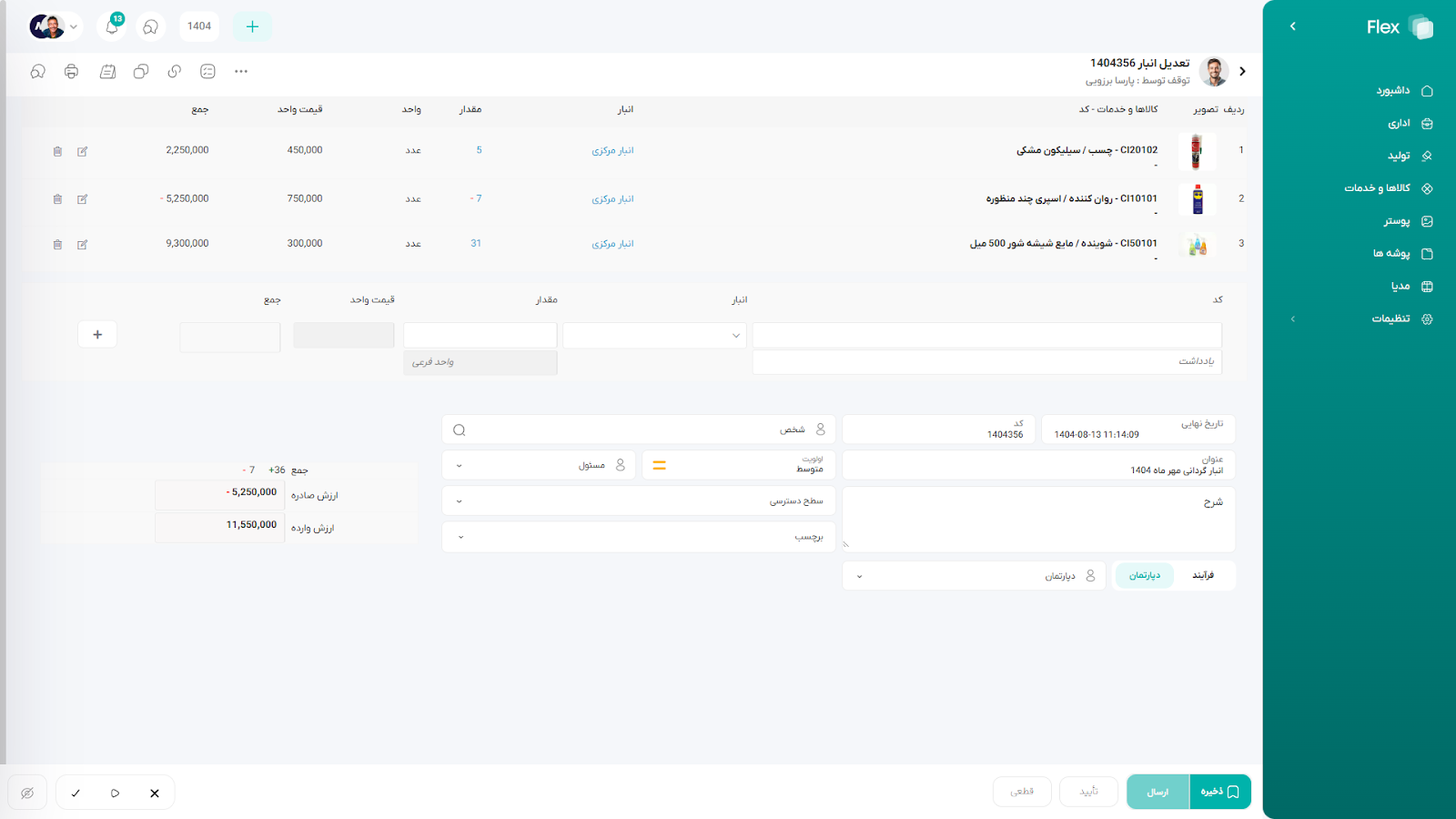Image resolution: width=1456 pixels, height=819 pixels.
Task: Edit row 1 item CI20102
Action: coord(83,151)
